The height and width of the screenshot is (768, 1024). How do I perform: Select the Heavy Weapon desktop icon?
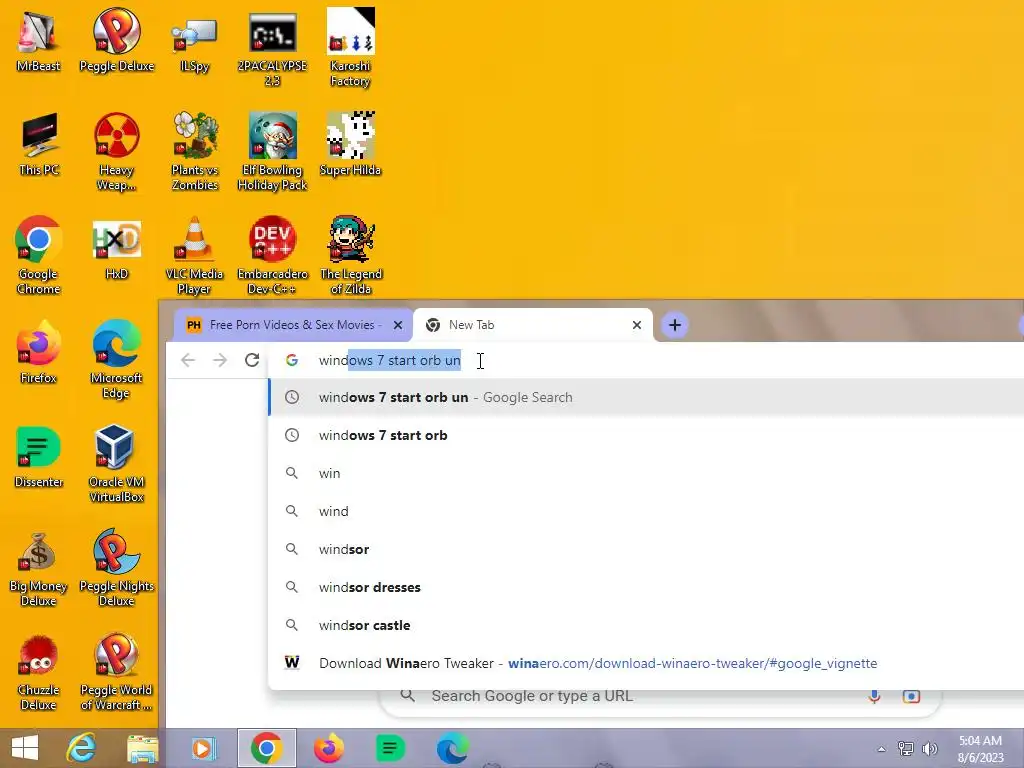(117, 152)
